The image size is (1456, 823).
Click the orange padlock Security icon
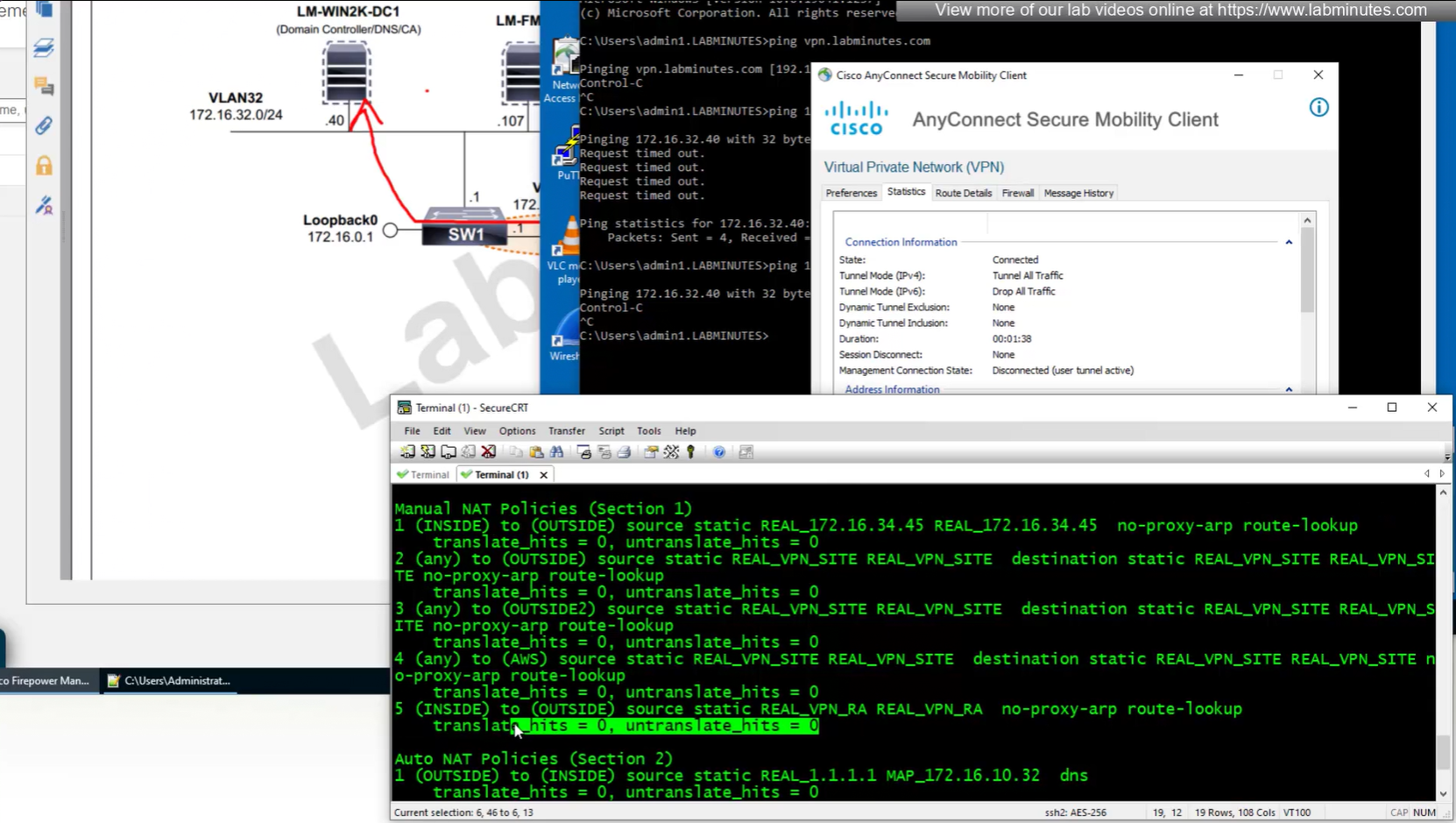(44, 166)
